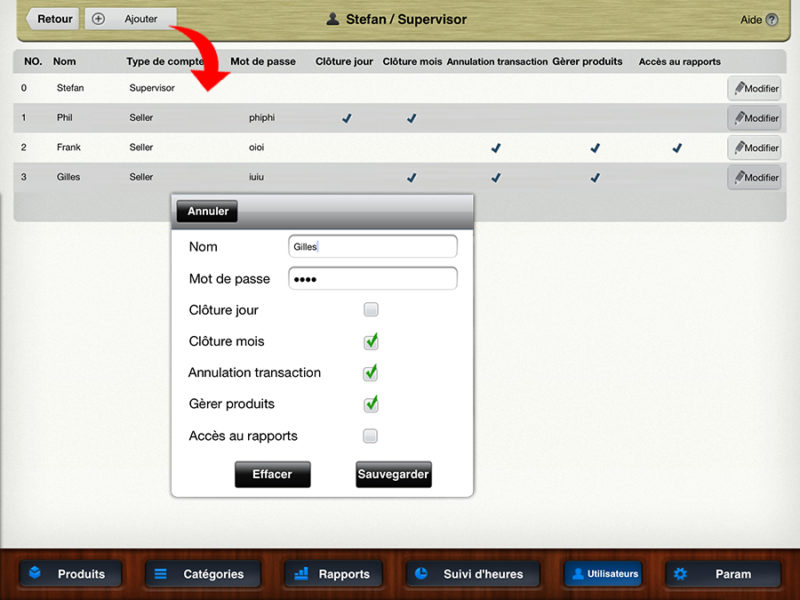
Task: Enable the Accès au rapports checkbox
Action: (x=371, y=436)
